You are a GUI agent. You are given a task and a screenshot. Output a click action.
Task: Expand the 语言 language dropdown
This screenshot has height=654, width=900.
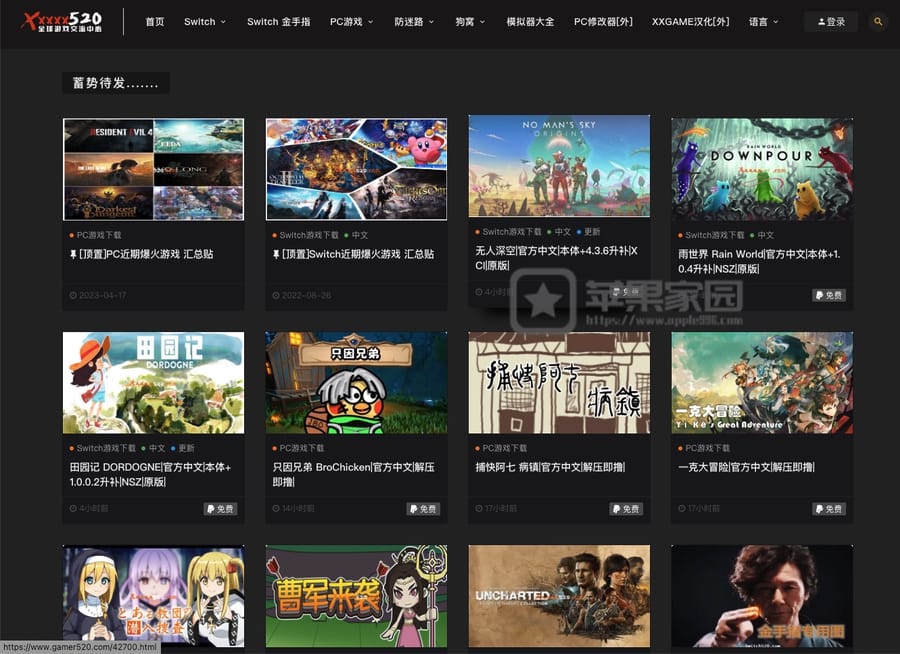763,22
